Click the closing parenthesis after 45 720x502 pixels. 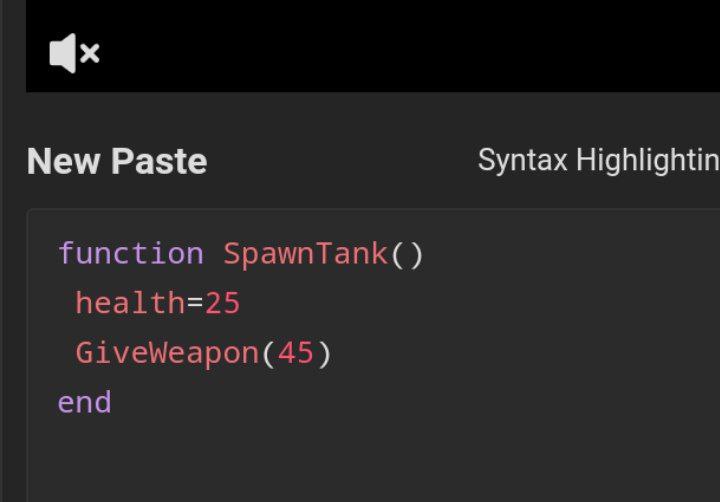pos(324,354)
